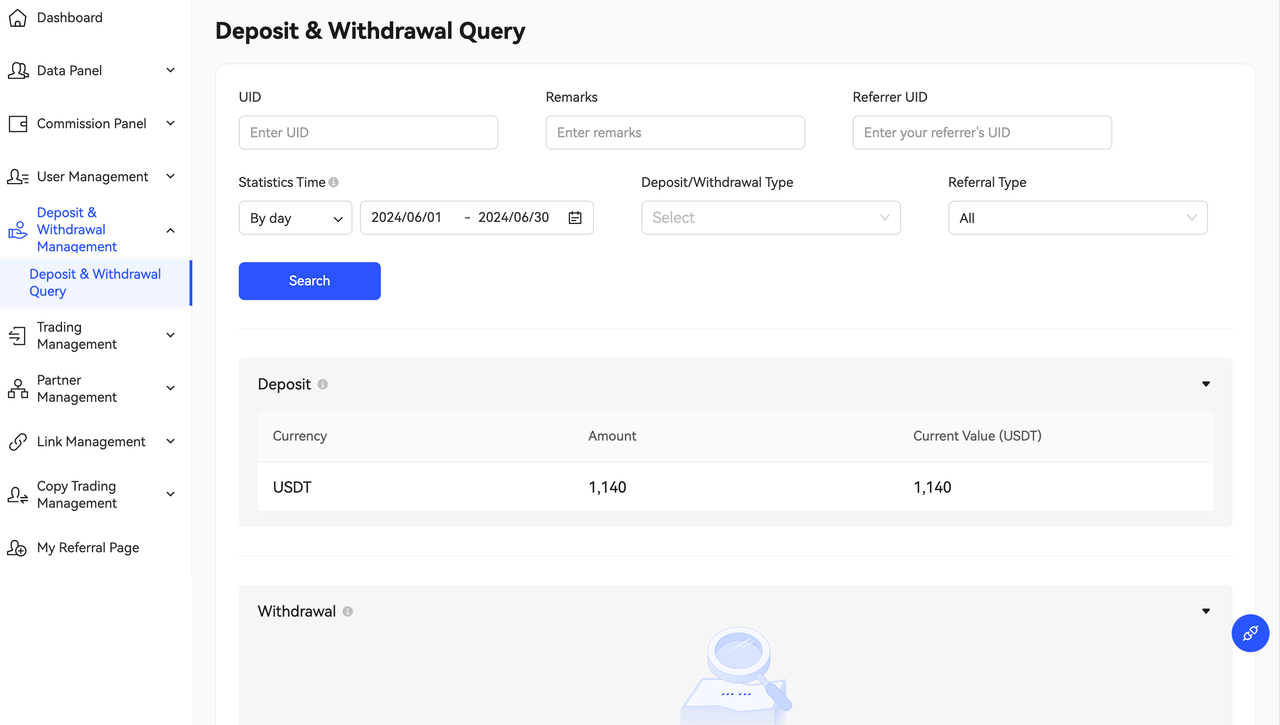Open Deposit/Withdrawal Type select dropdown

click(770, 218)
